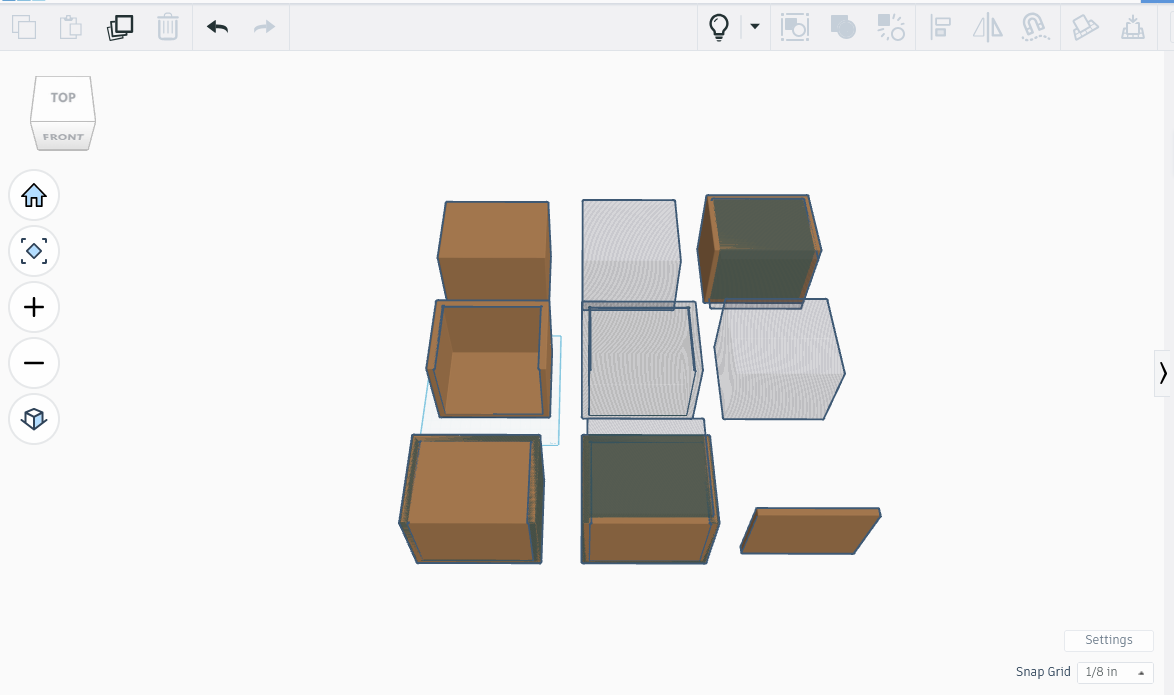Zoom out with the minus button
Image resolution: width=1174 pixels, height=695 pixels.
(x=34, y=363)
